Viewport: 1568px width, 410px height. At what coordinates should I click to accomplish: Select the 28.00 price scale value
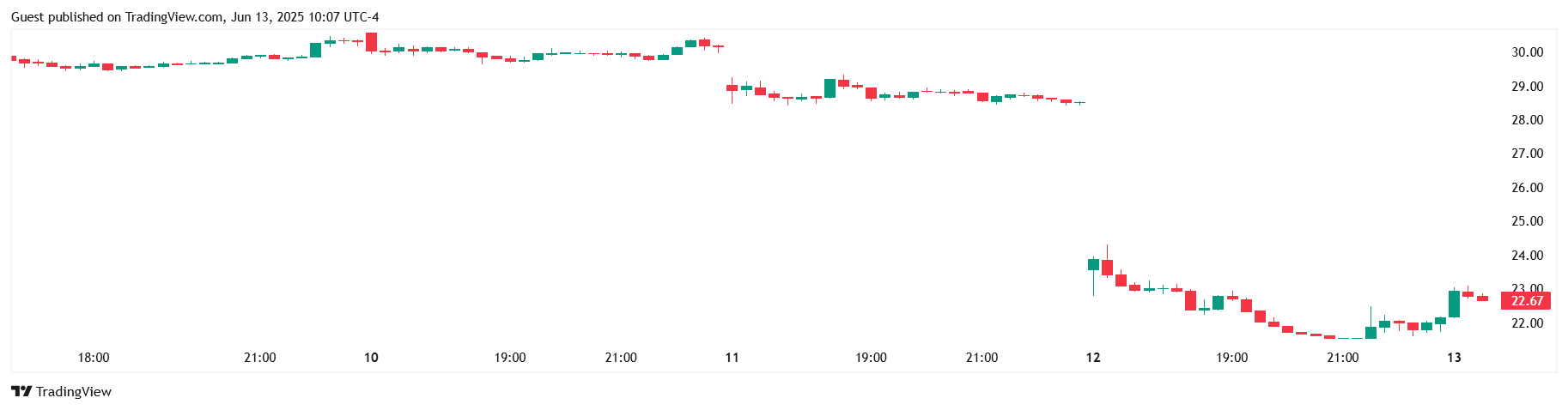pos(1527,120)
